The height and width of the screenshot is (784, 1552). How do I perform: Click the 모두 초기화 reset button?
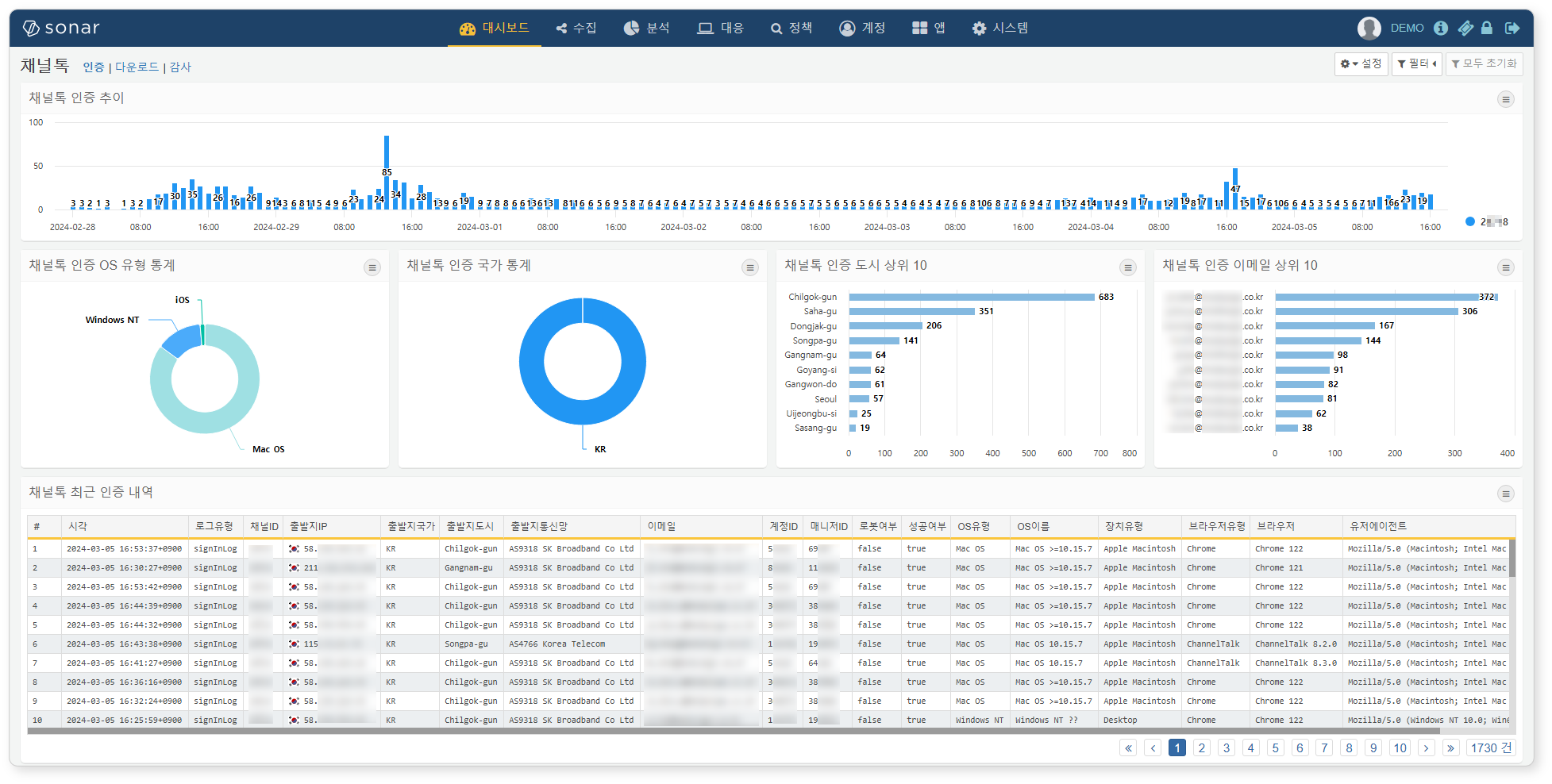click(x=1484, y=63)
